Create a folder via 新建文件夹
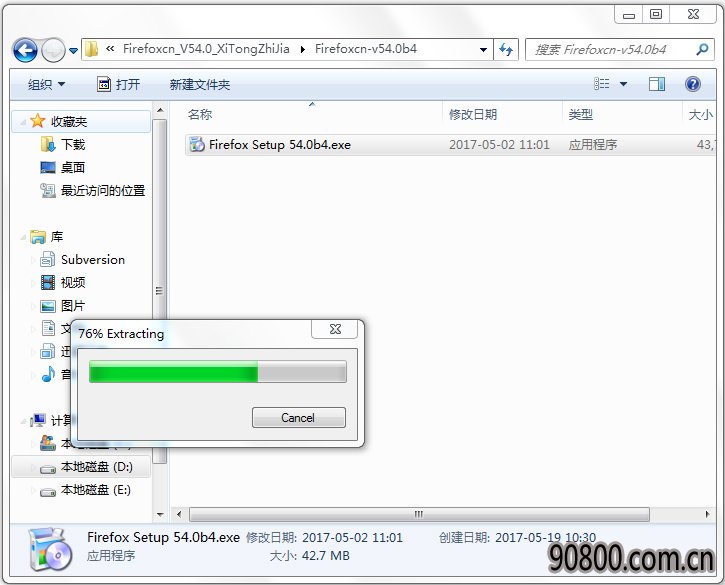 pos(199,85)
